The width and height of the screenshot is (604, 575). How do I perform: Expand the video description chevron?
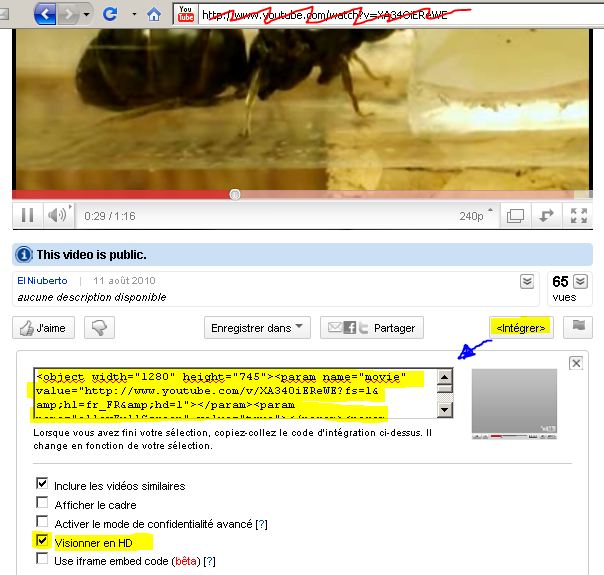pos(527,282)
